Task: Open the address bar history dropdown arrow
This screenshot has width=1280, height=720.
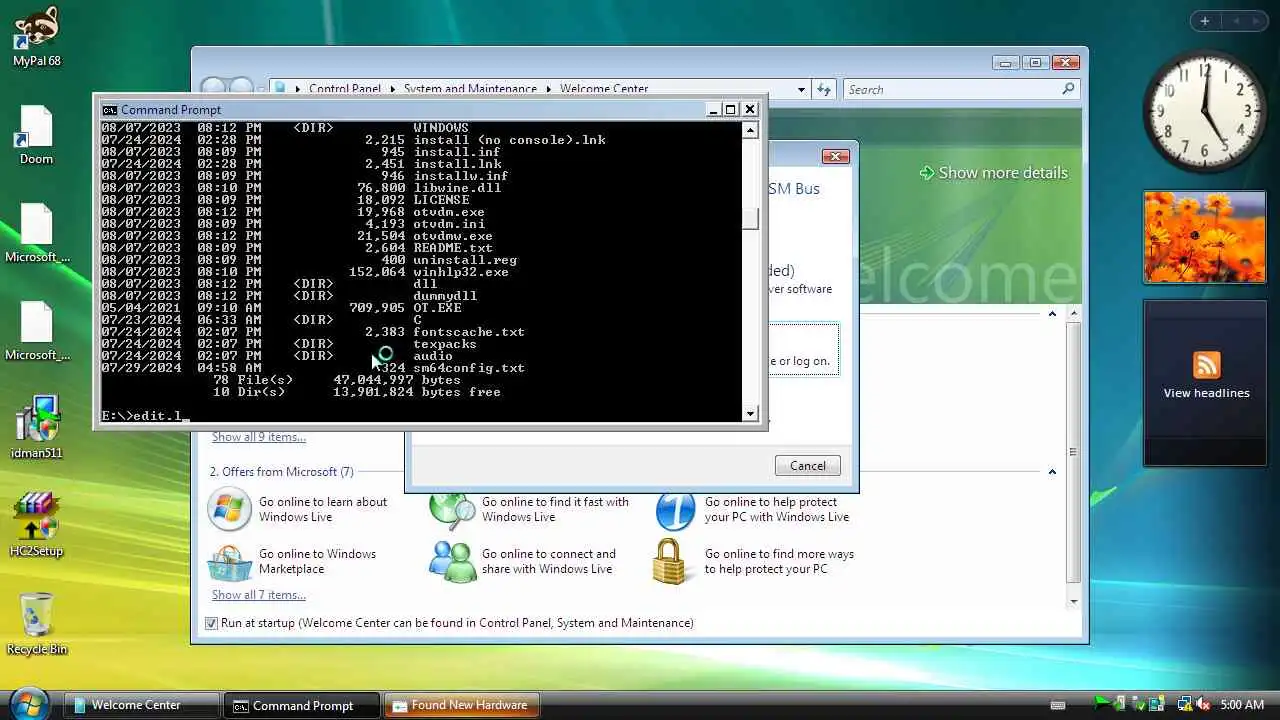Action: pos(802,89)
